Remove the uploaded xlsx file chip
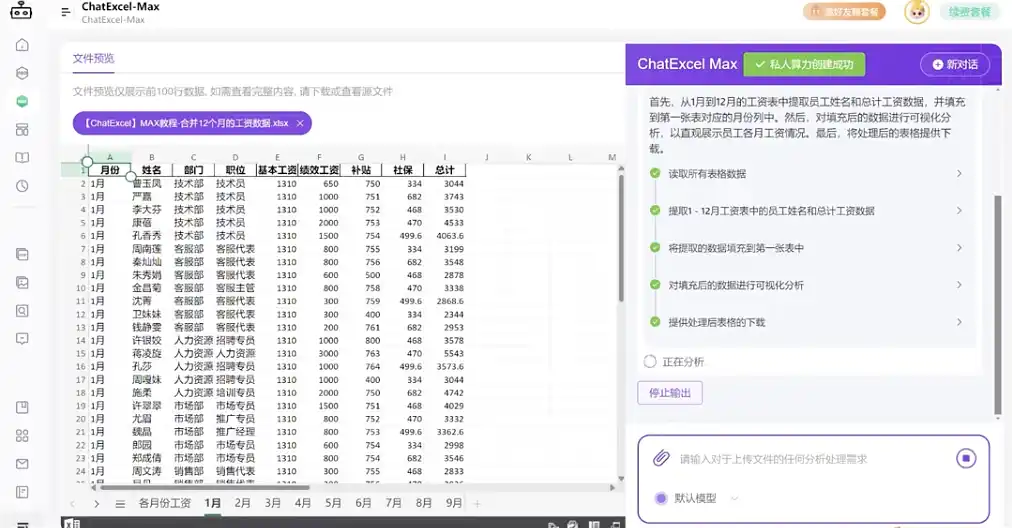The height and width of the screenshot is (528, 1012). pos(300,123)
